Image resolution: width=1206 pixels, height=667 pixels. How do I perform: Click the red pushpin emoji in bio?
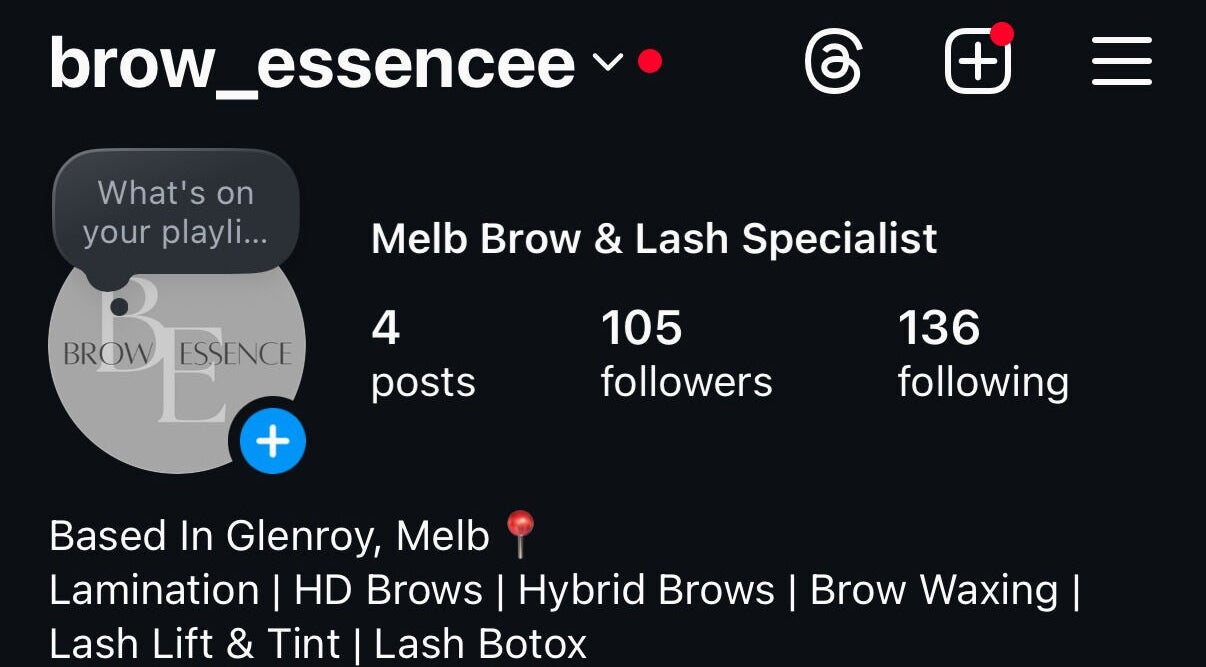(520, 535)
